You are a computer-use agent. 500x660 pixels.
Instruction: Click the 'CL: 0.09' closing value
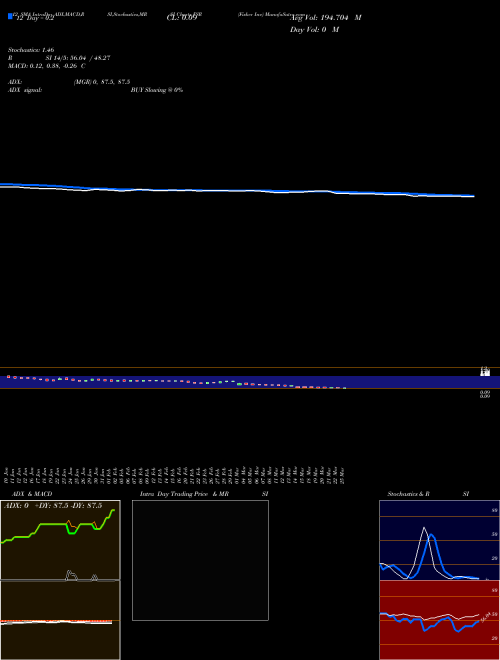[182, 18]
